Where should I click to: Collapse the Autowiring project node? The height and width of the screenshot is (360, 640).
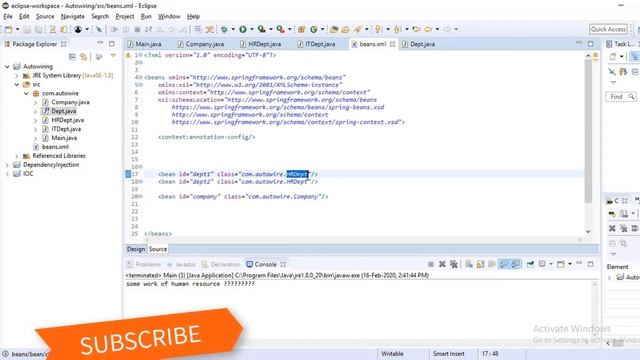pos(7,66)
